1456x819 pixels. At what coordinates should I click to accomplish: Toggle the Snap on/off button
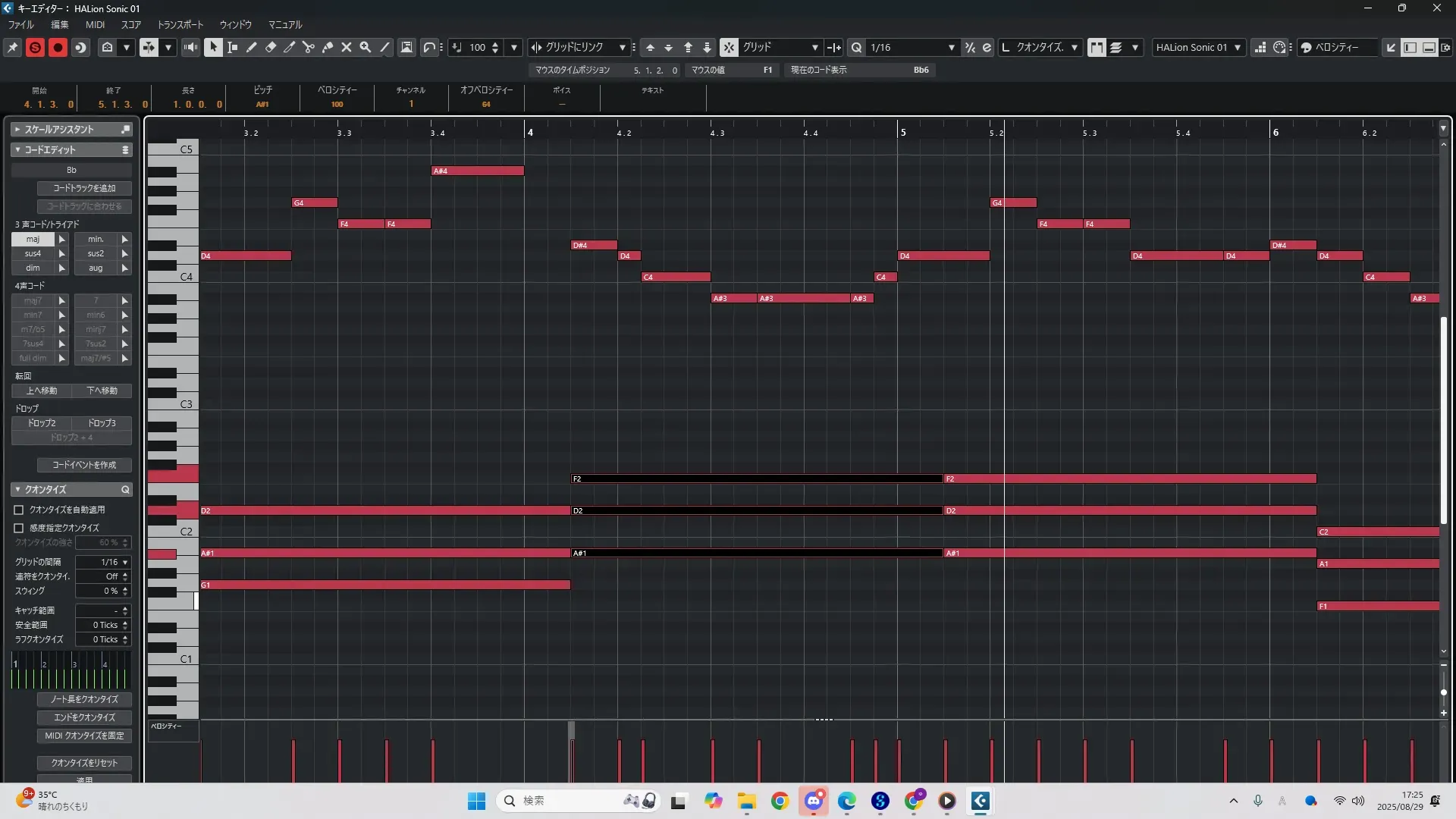coord(728,47)
